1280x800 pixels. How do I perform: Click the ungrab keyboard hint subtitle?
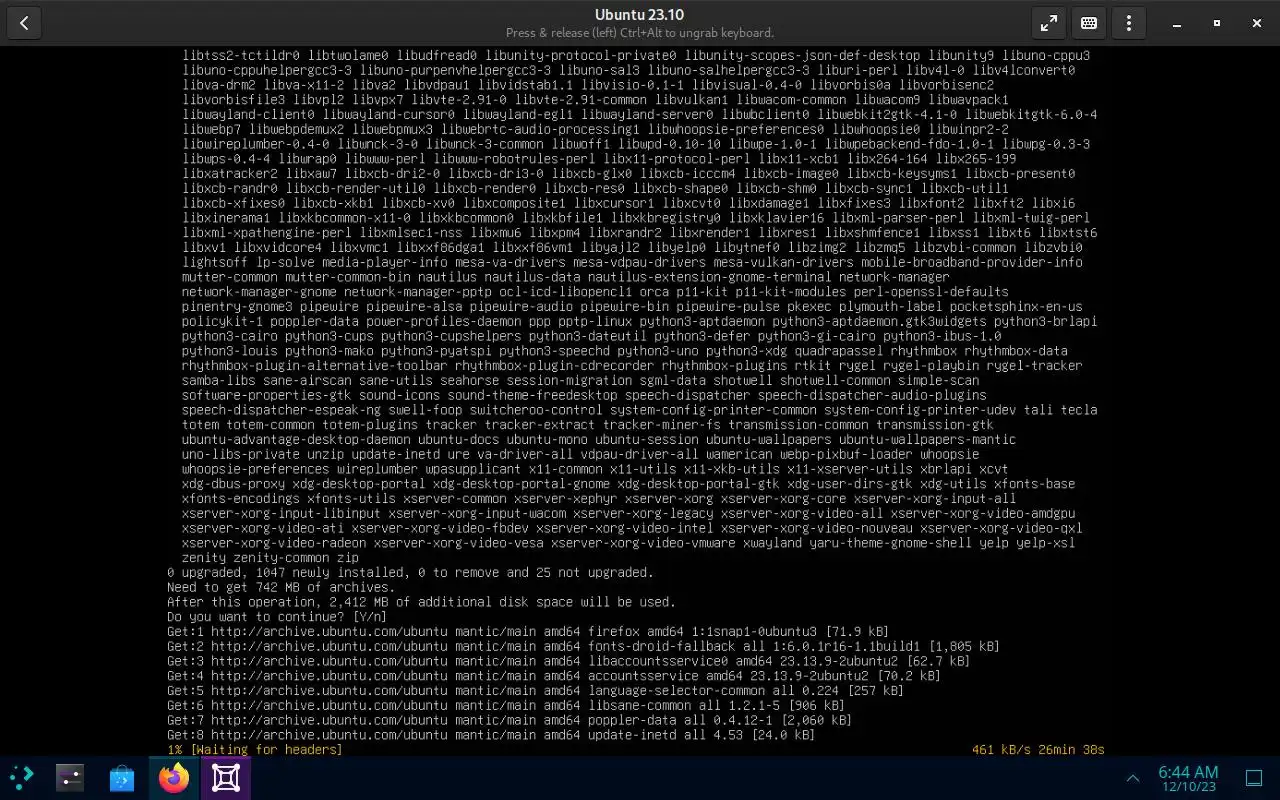point(639,33)
